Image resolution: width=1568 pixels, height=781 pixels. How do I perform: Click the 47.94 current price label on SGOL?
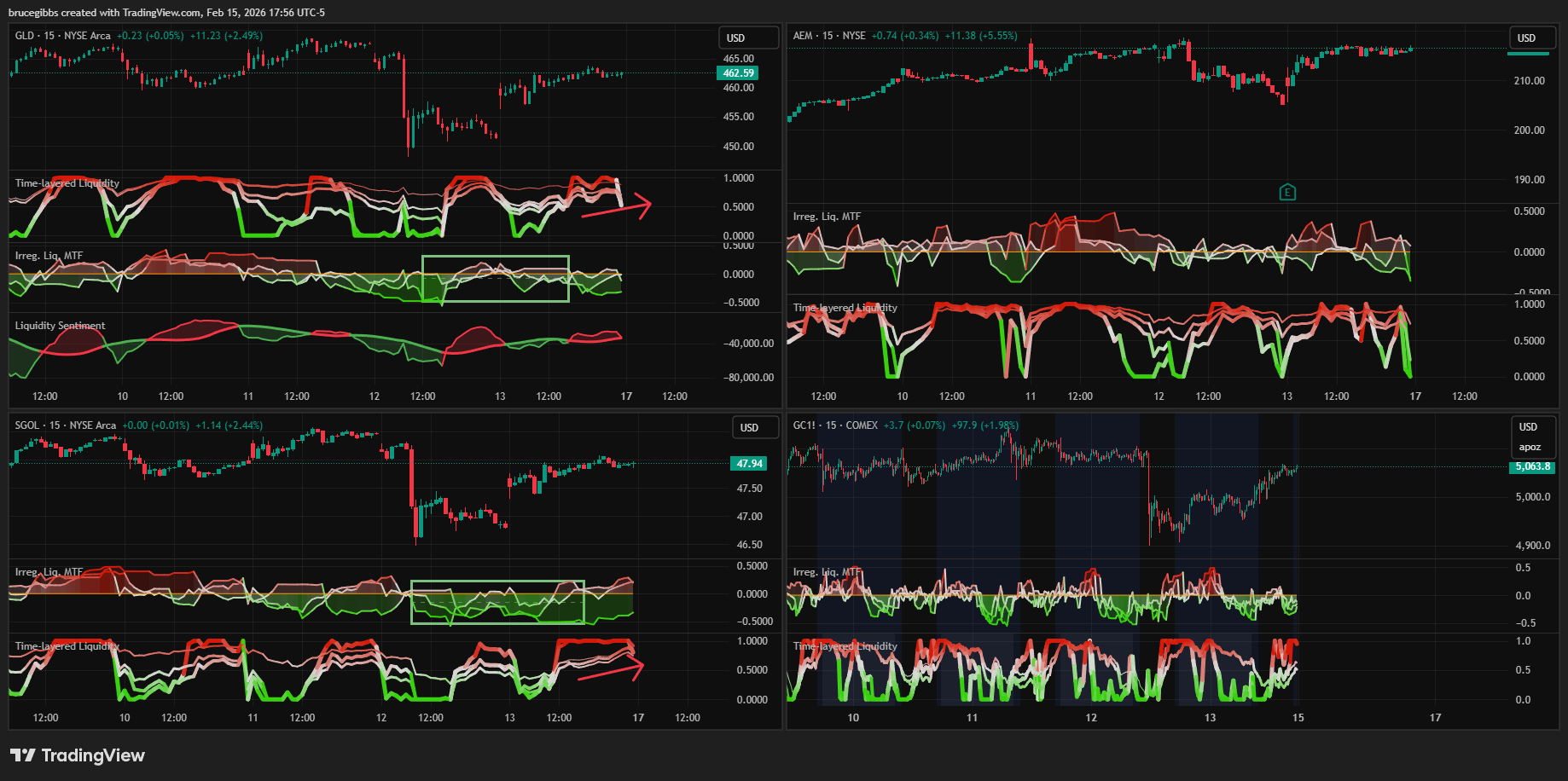coord(749,464)
